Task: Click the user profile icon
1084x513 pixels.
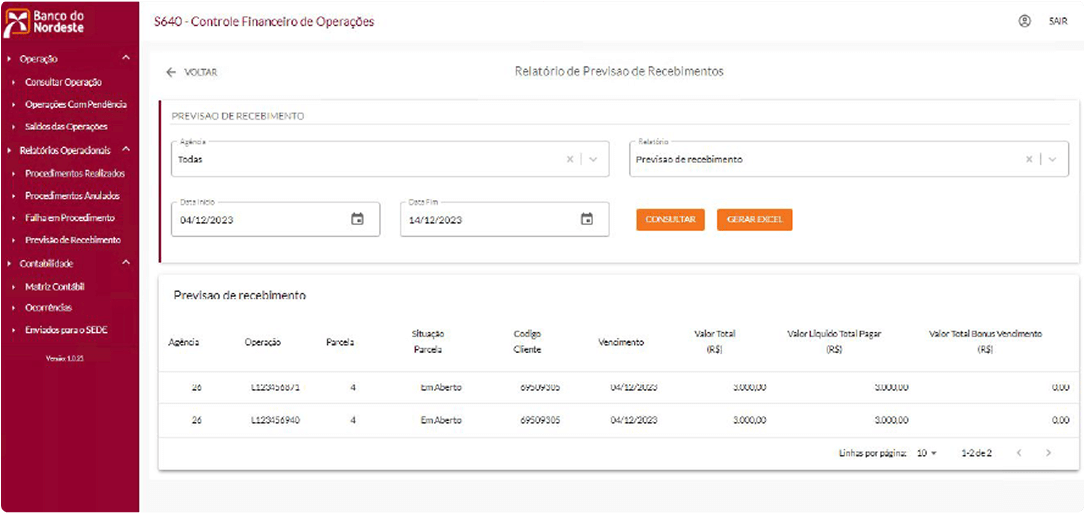Action: [1024, 21]
